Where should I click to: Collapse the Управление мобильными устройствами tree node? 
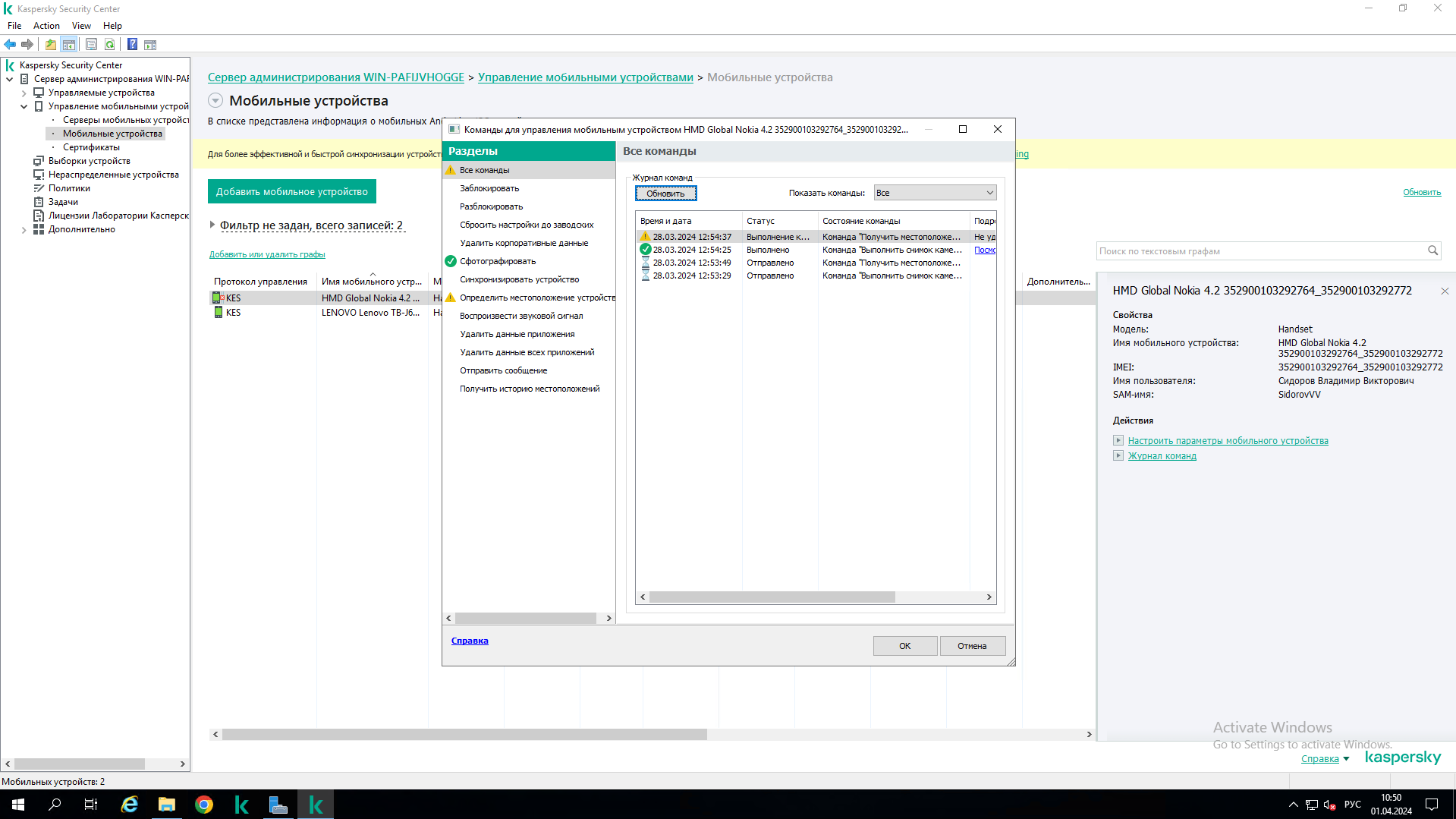24,106
